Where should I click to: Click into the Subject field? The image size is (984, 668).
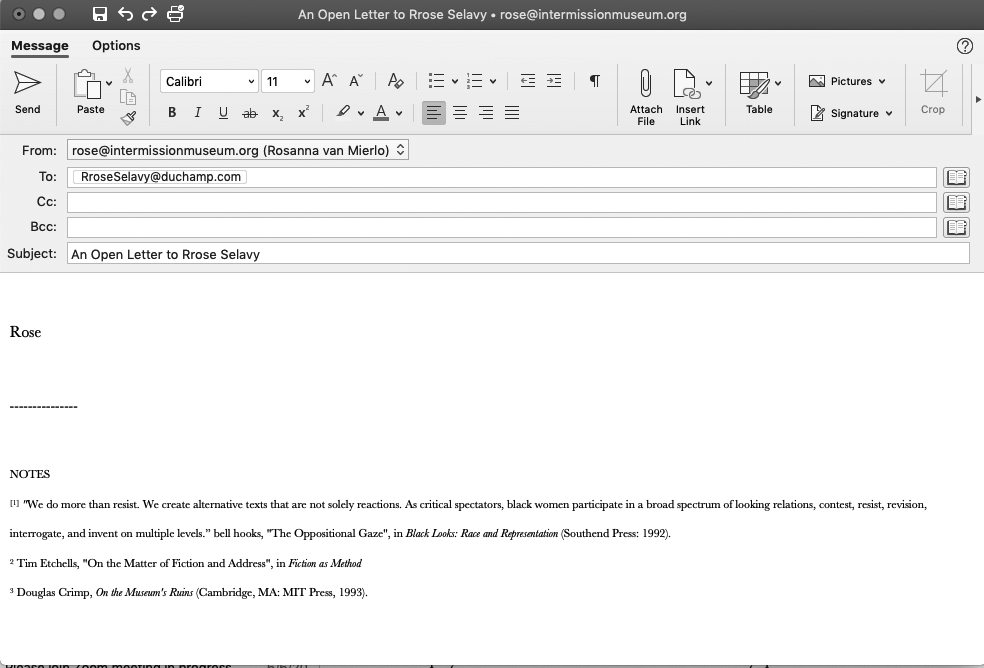tap(517, 254)
